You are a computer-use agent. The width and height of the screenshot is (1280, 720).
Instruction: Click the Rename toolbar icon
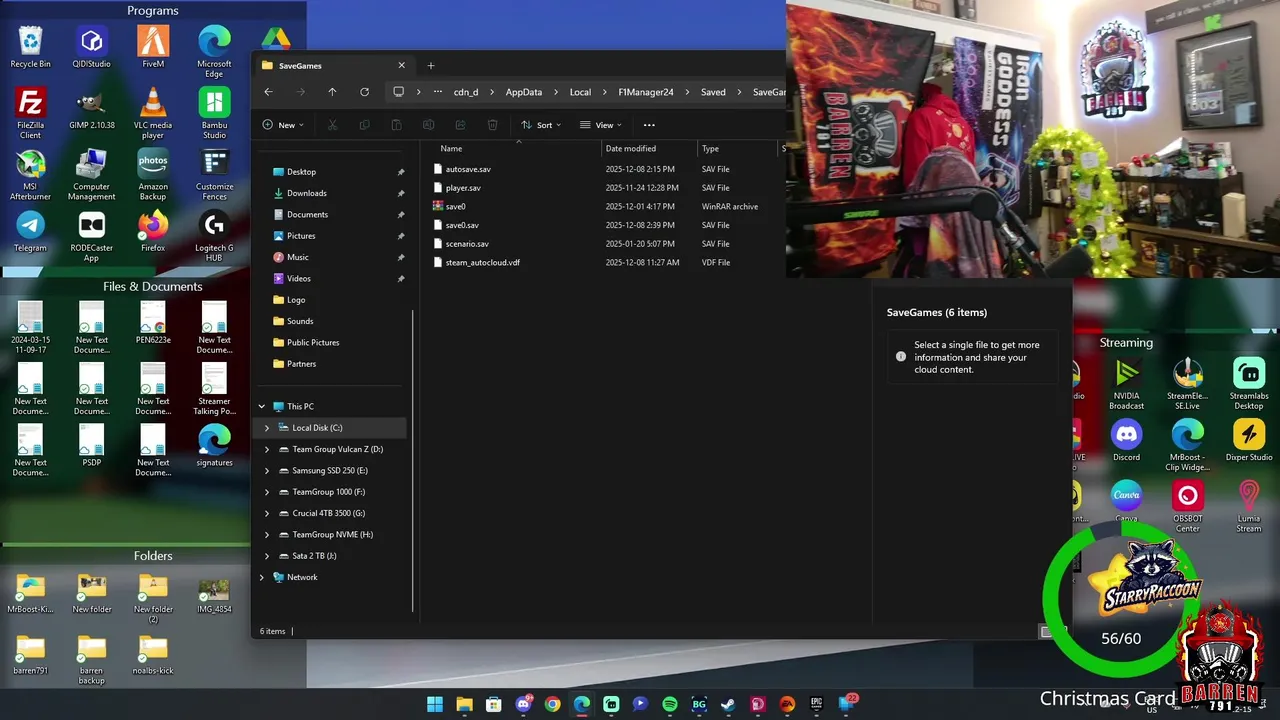428,125
